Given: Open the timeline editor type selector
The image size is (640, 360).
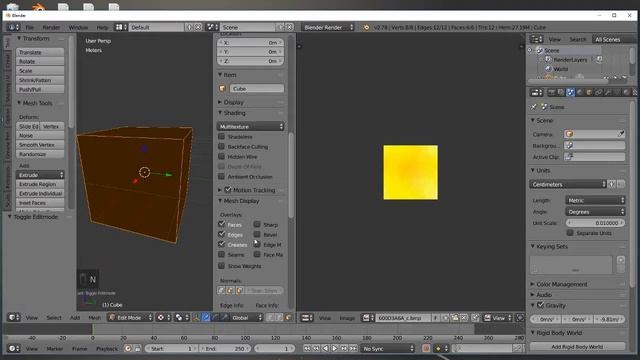Looking at the screenshot, I should point(14,348).
